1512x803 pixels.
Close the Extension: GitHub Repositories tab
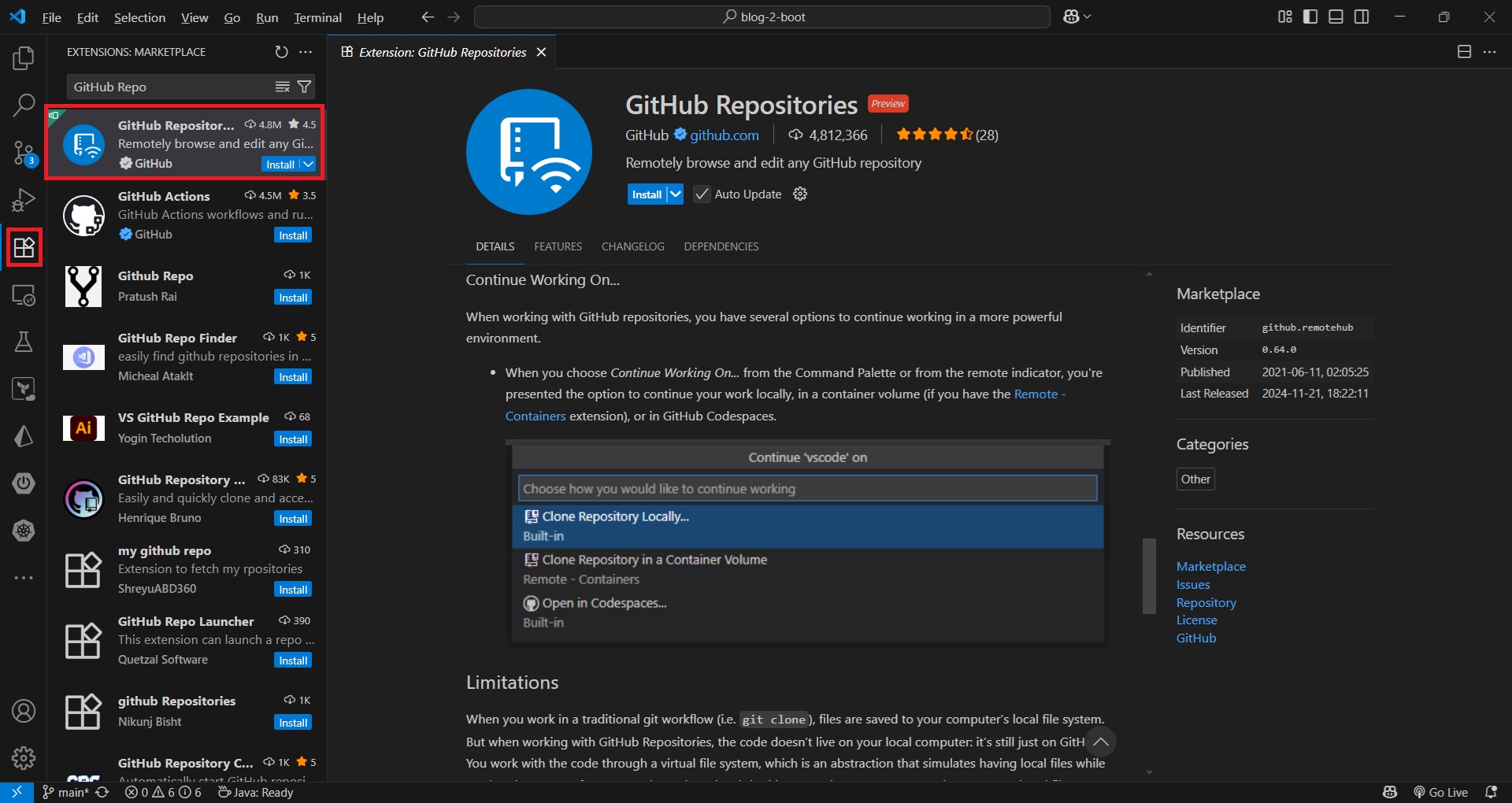click(541, 52)
